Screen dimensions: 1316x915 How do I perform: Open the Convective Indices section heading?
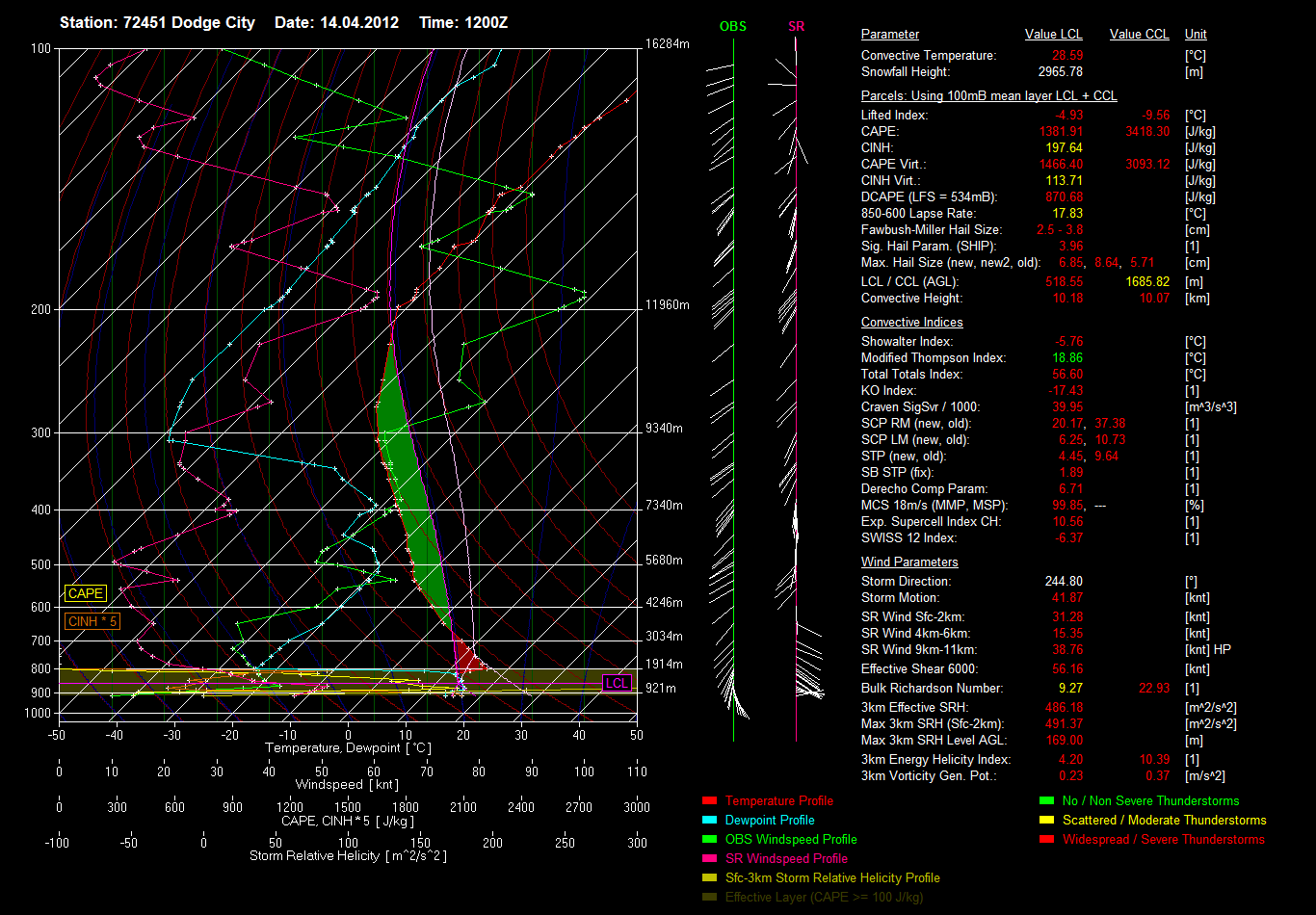[x=911, y=323]
